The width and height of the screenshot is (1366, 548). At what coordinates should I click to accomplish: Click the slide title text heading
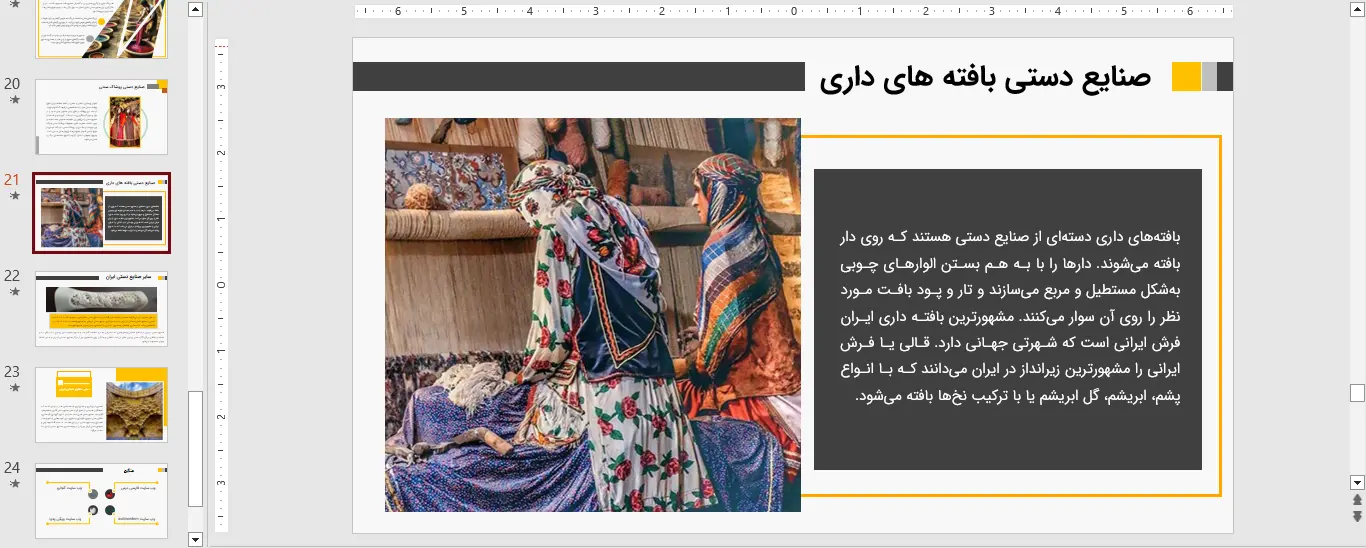click(x=985, y=78)
